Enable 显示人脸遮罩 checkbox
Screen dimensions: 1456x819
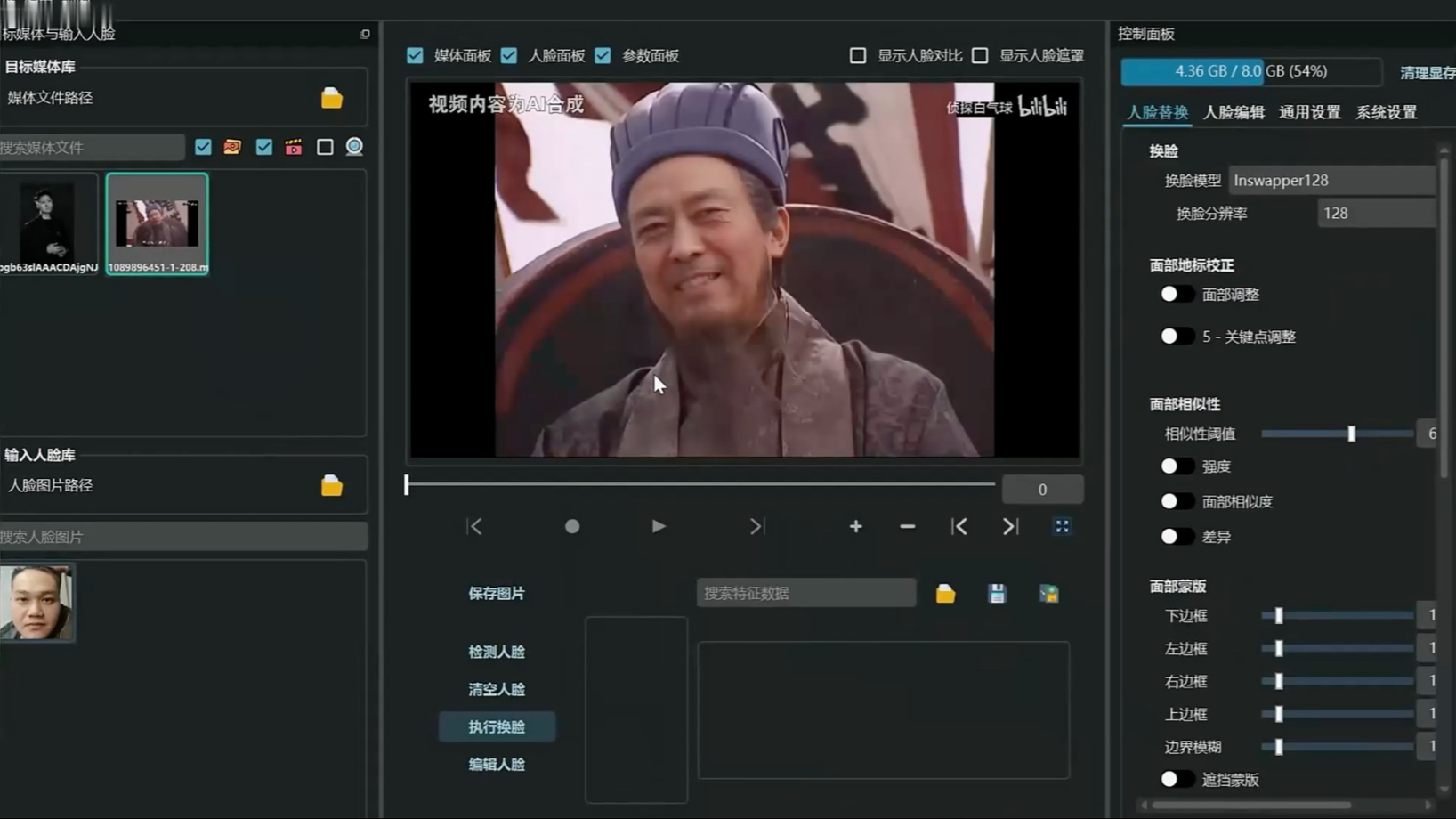[x=980, y=55]
